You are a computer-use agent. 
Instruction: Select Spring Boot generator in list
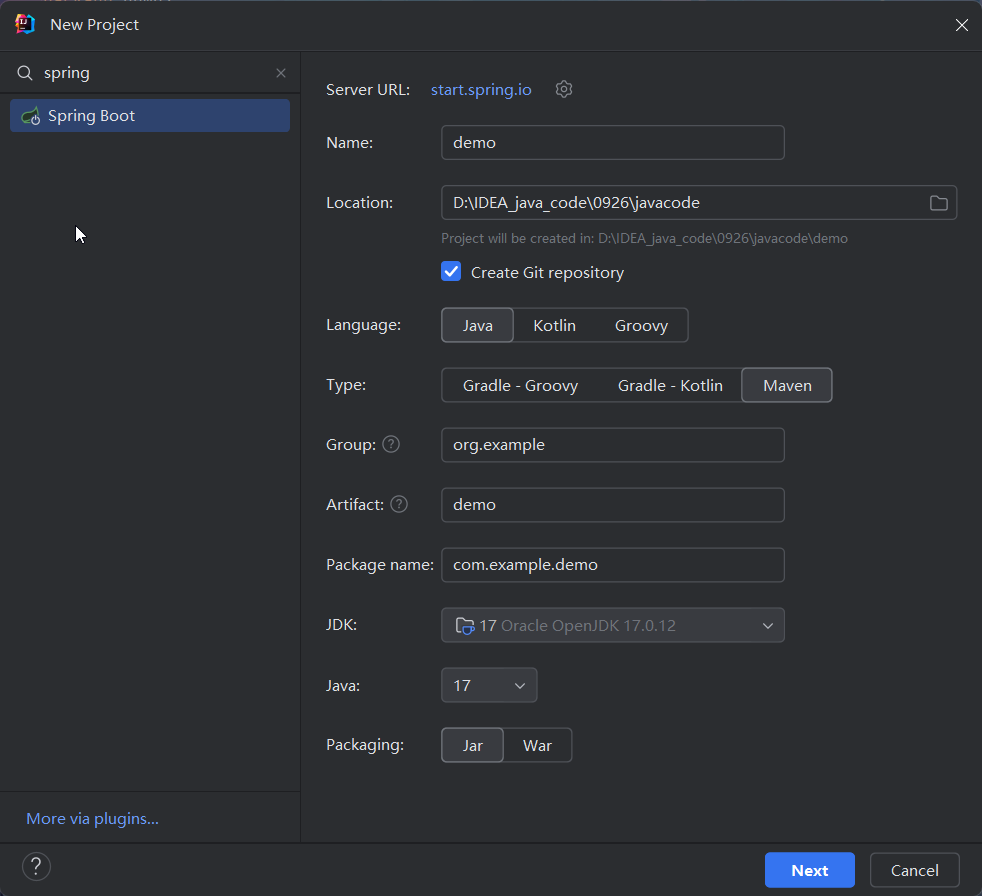[150, 116]
